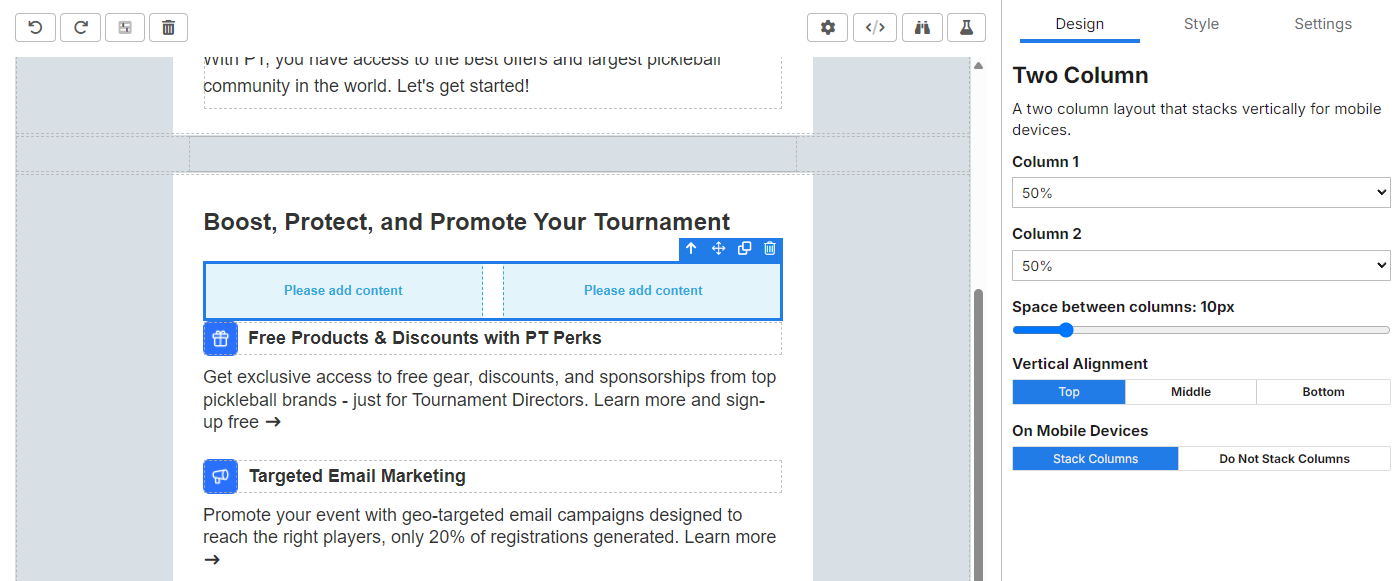Click the binoculars preview icon

pos(922,28)
